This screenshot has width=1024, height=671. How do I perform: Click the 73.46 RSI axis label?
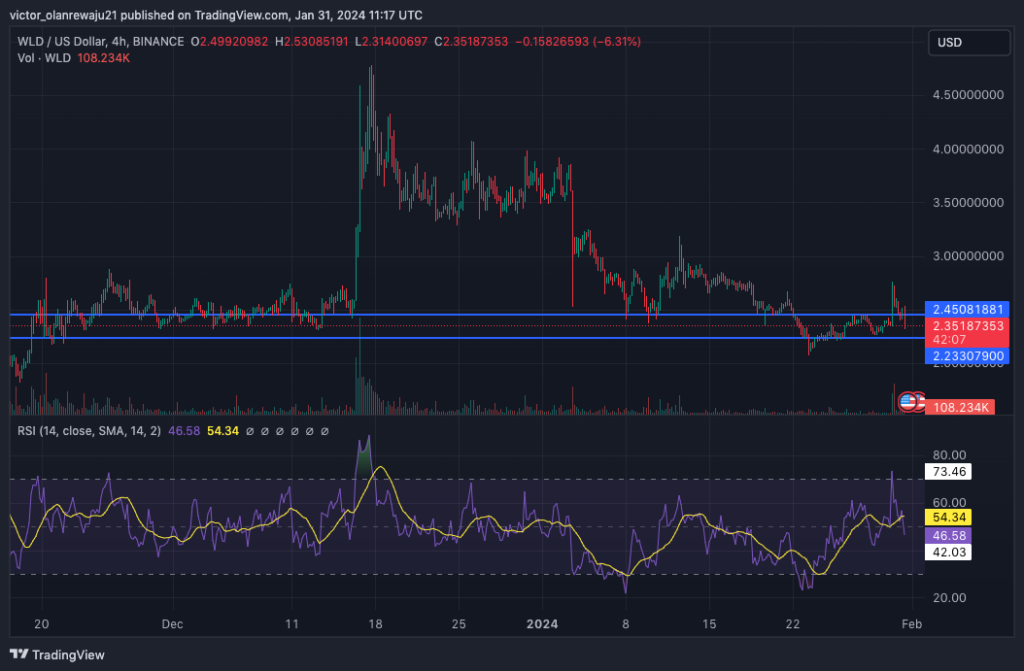pos(947,469)
